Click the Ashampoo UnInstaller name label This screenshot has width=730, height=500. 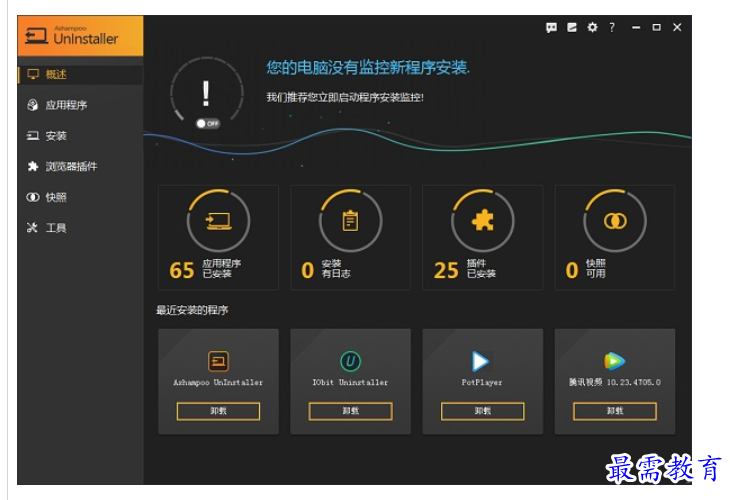point(218,383)
